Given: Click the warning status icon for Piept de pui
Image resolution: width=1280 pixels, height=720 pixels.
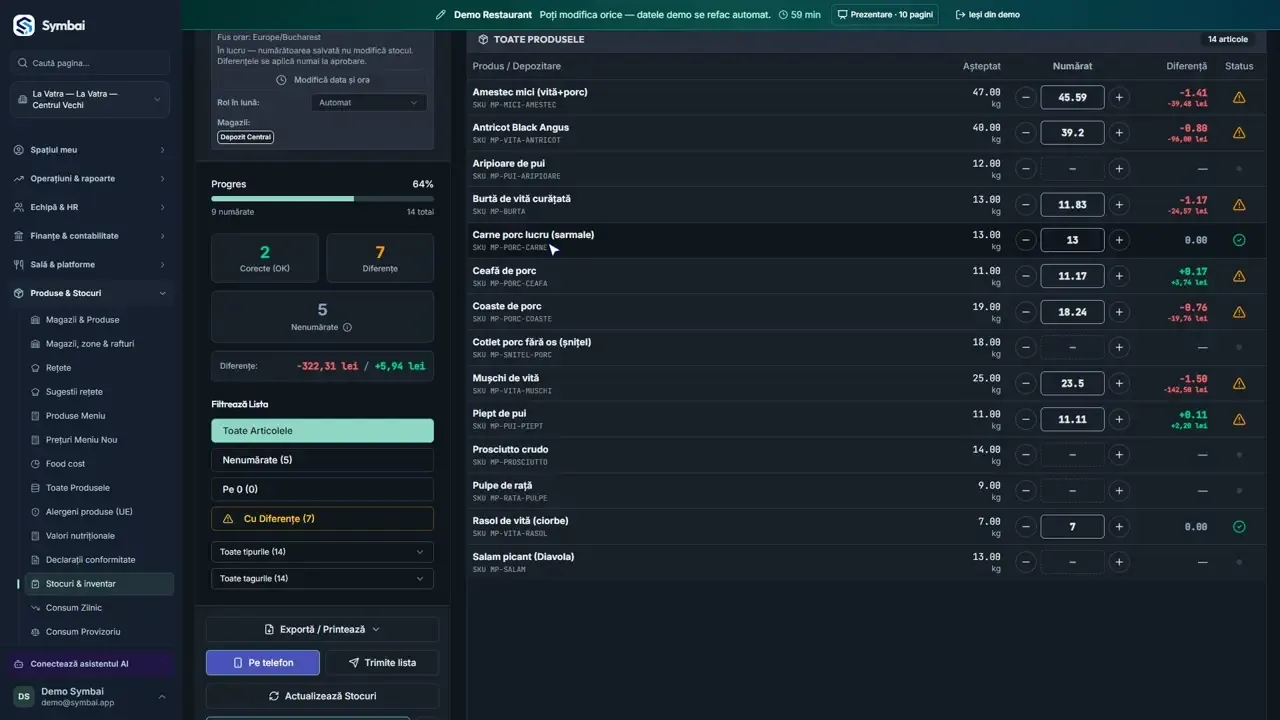Looking at the screenshot, I should 1239,419.
